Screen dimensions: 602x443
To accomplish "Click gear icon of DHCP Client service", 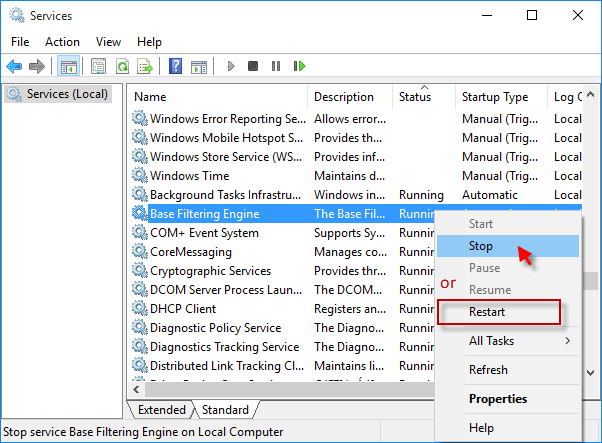I will [x=139, y=309].
